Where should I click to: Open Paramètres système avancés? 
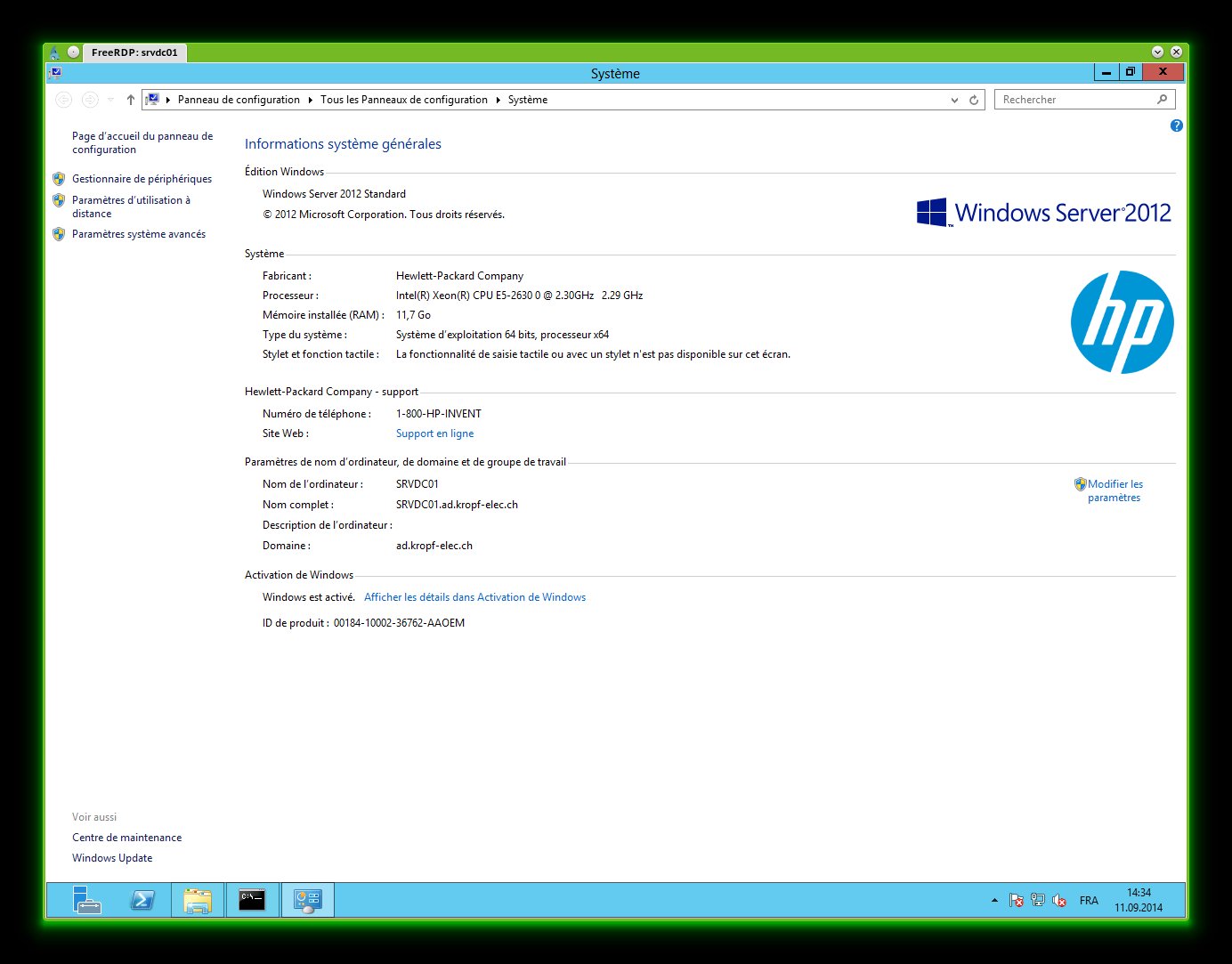(x=138, y=234)
